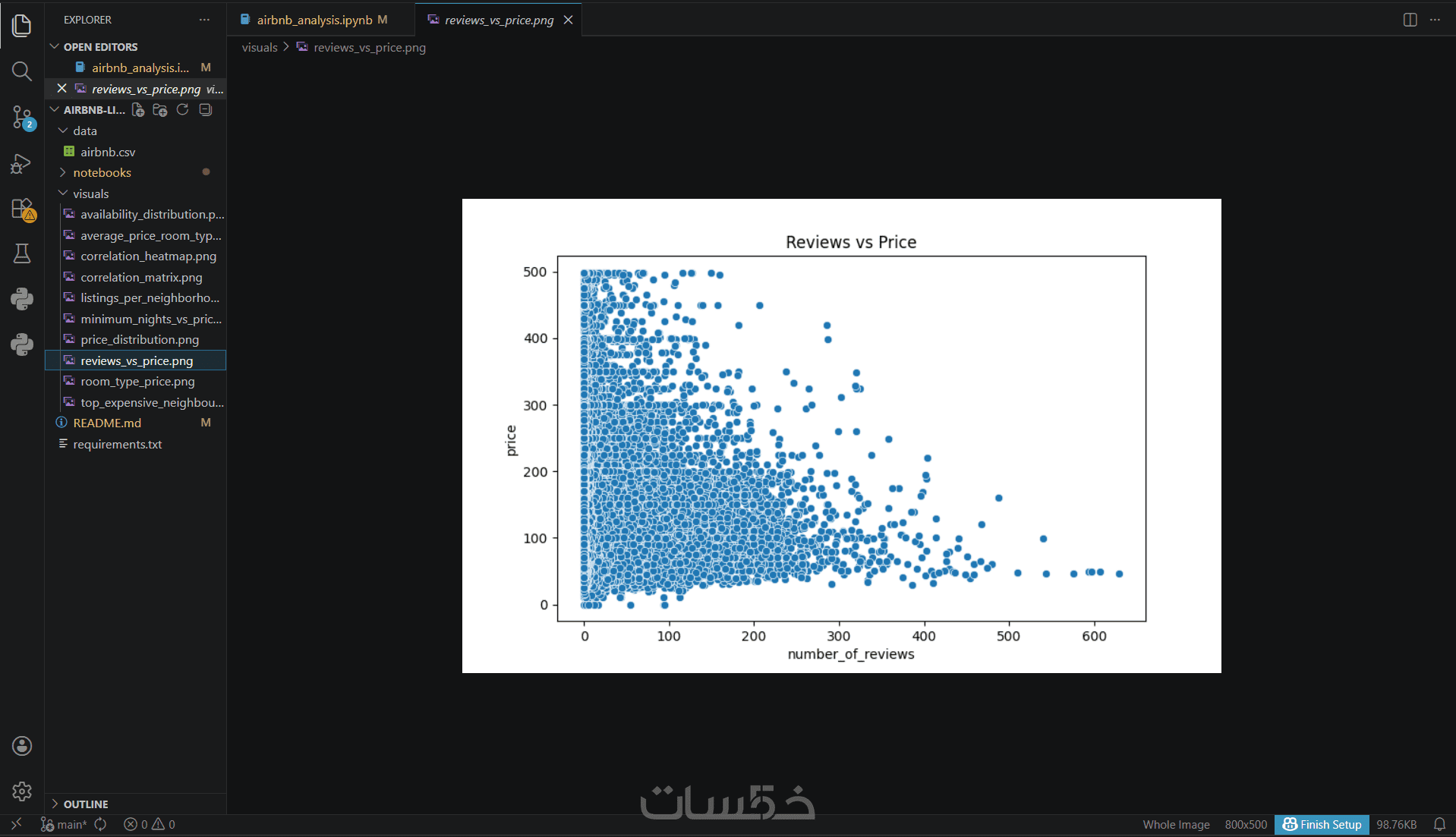Open the Explorer view in activity bar
Viewport: 1456px width, 837px height.
tap(22, 26)
